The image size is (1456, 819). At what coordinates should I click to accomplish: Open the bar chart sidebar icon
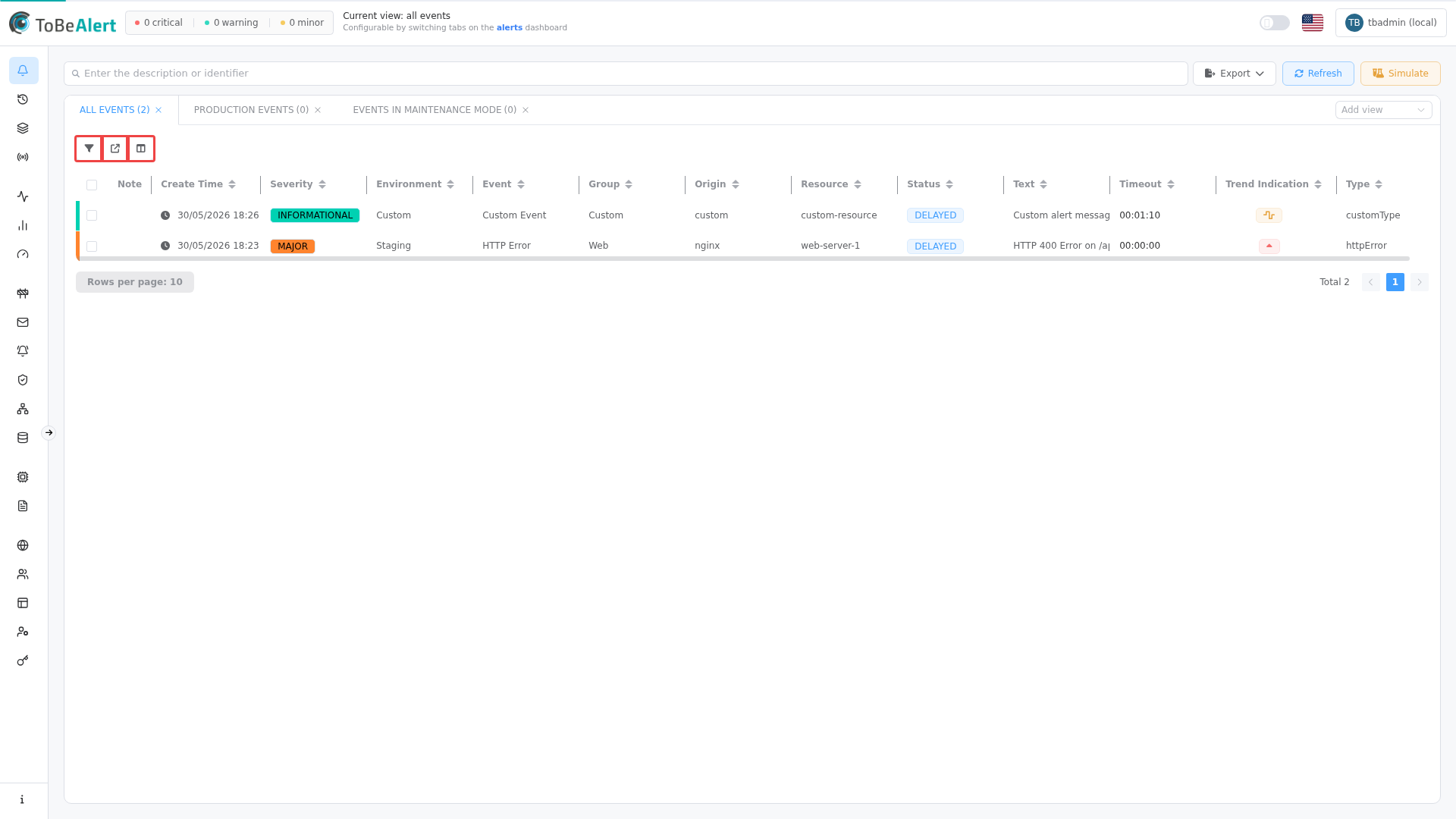coord(23,225)
